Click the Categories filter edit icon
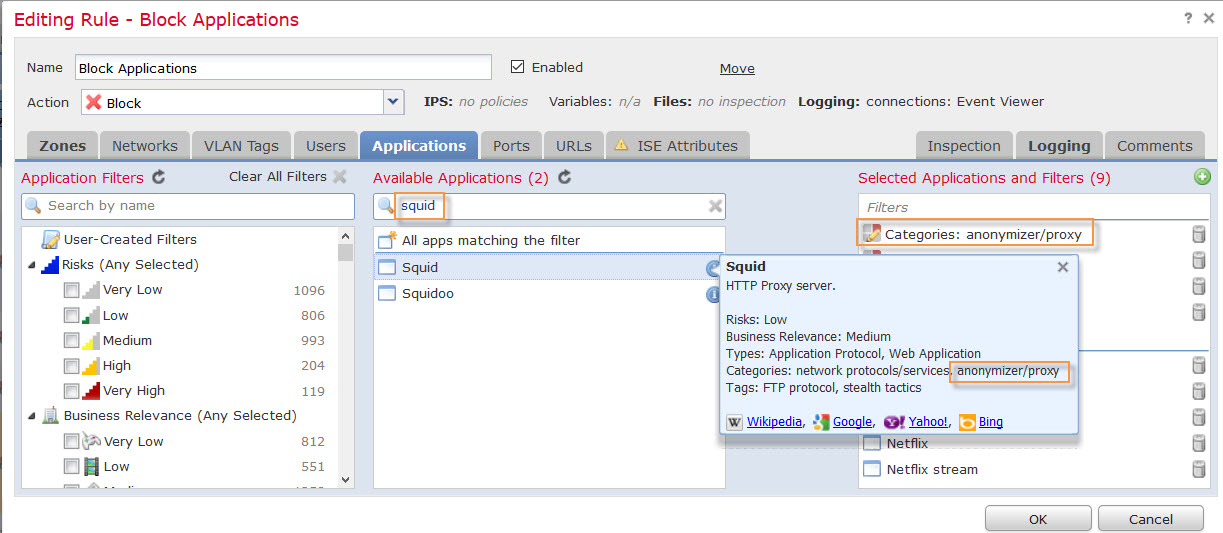 [x=871, y=234]
